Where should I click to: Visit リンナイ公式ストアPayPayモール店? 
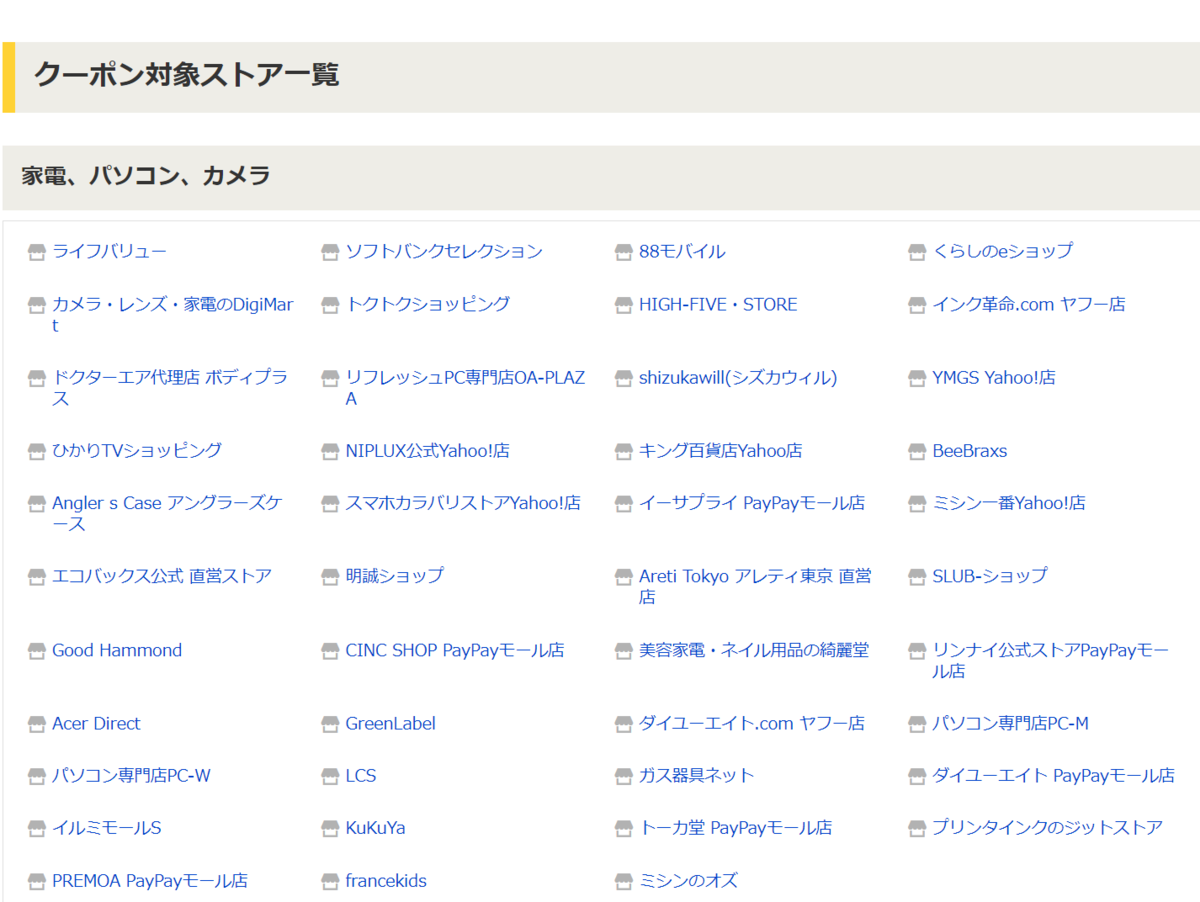pos(1051,661)
